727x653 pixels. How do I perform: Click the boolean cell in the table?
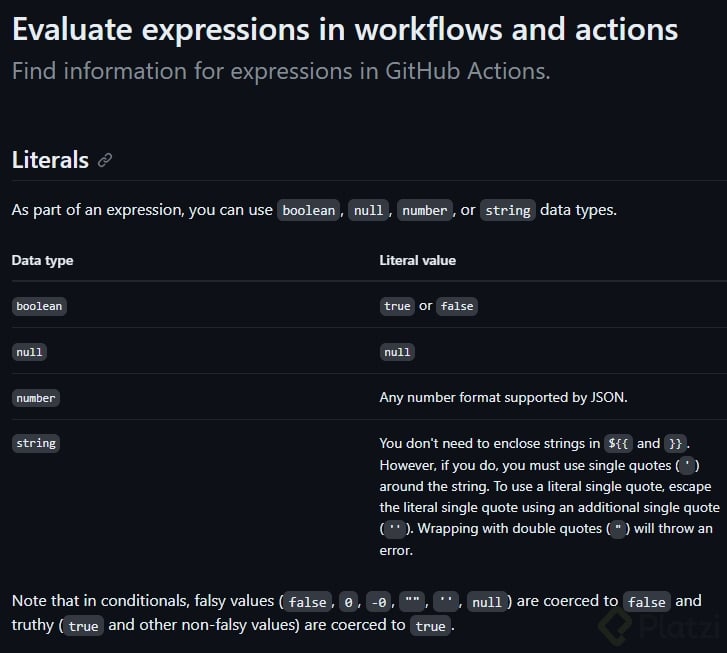pyautogui.click(x=39, y=306)
